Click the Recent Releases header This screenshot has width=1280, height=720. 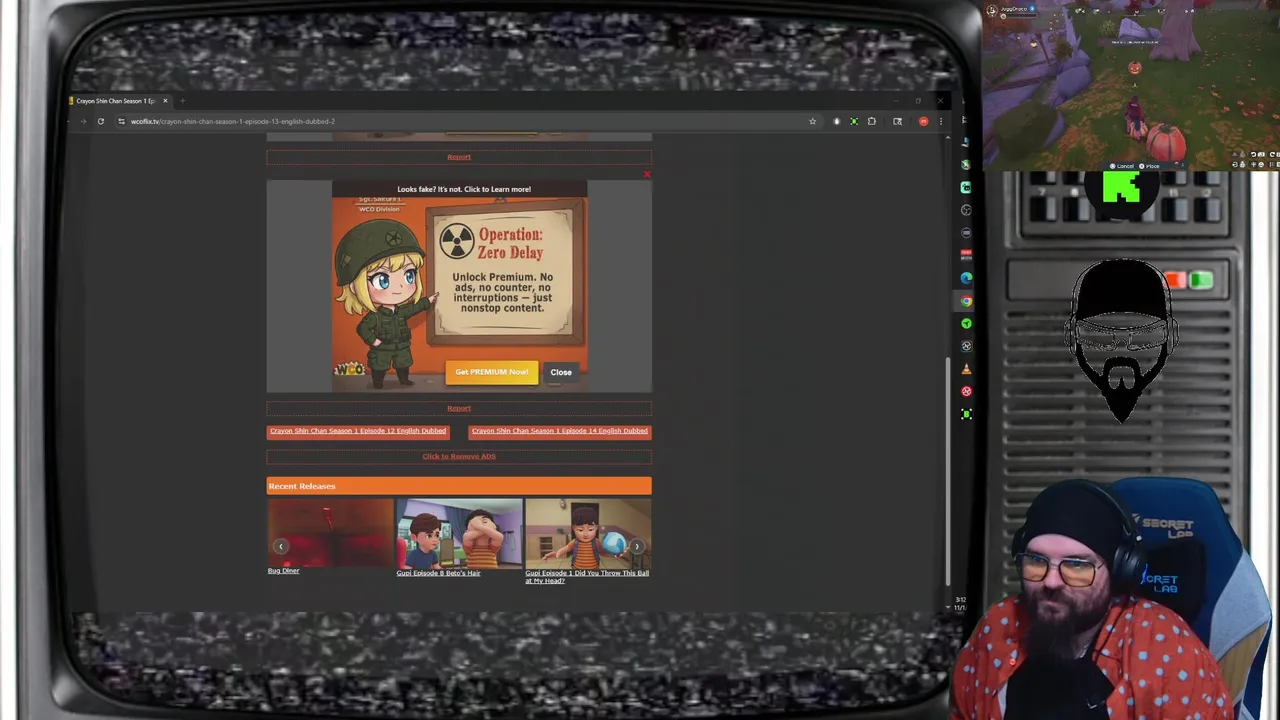[459, 486]
